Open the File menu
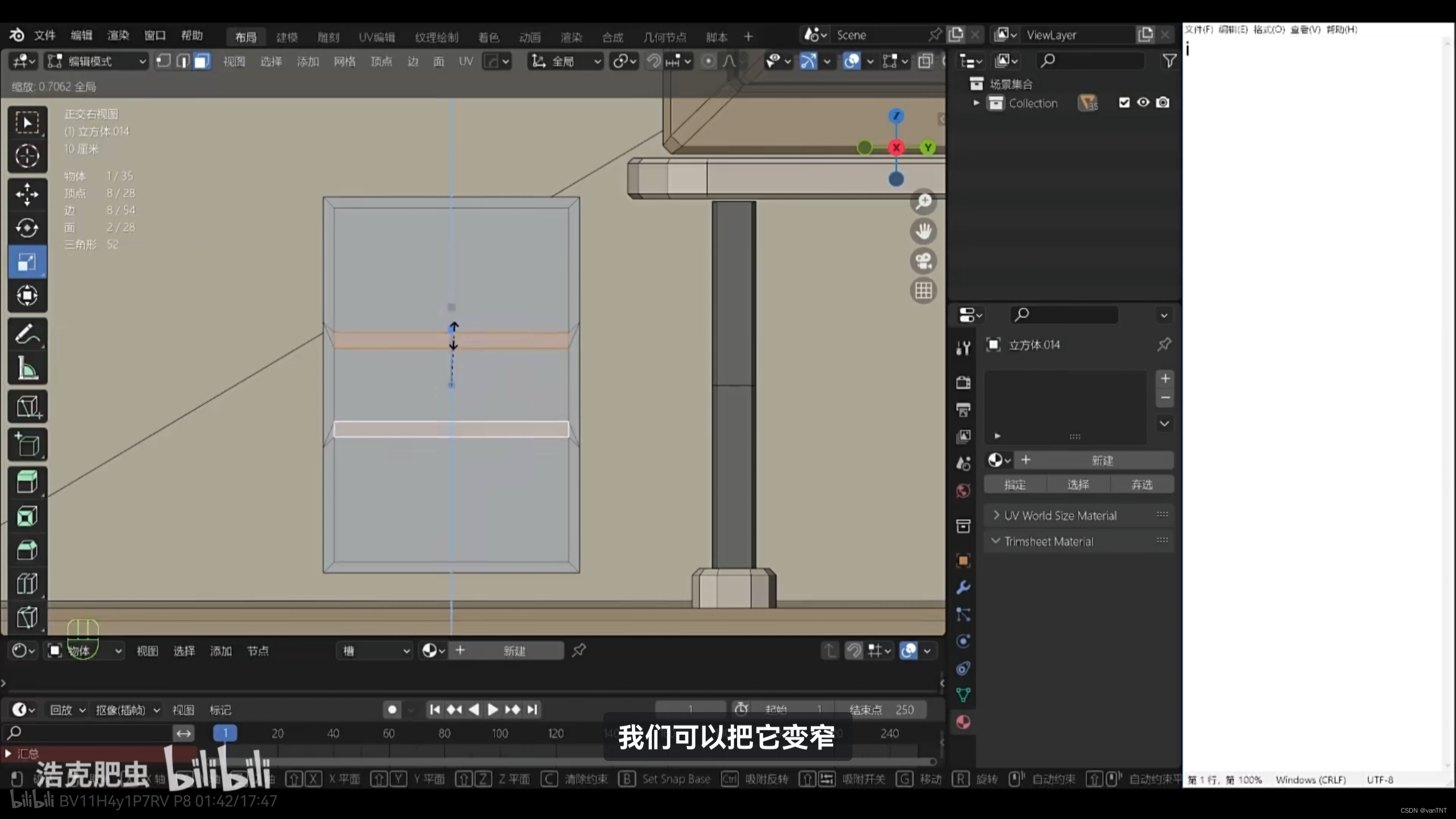Screen dimensions: 1456x819 click(44, 35)
